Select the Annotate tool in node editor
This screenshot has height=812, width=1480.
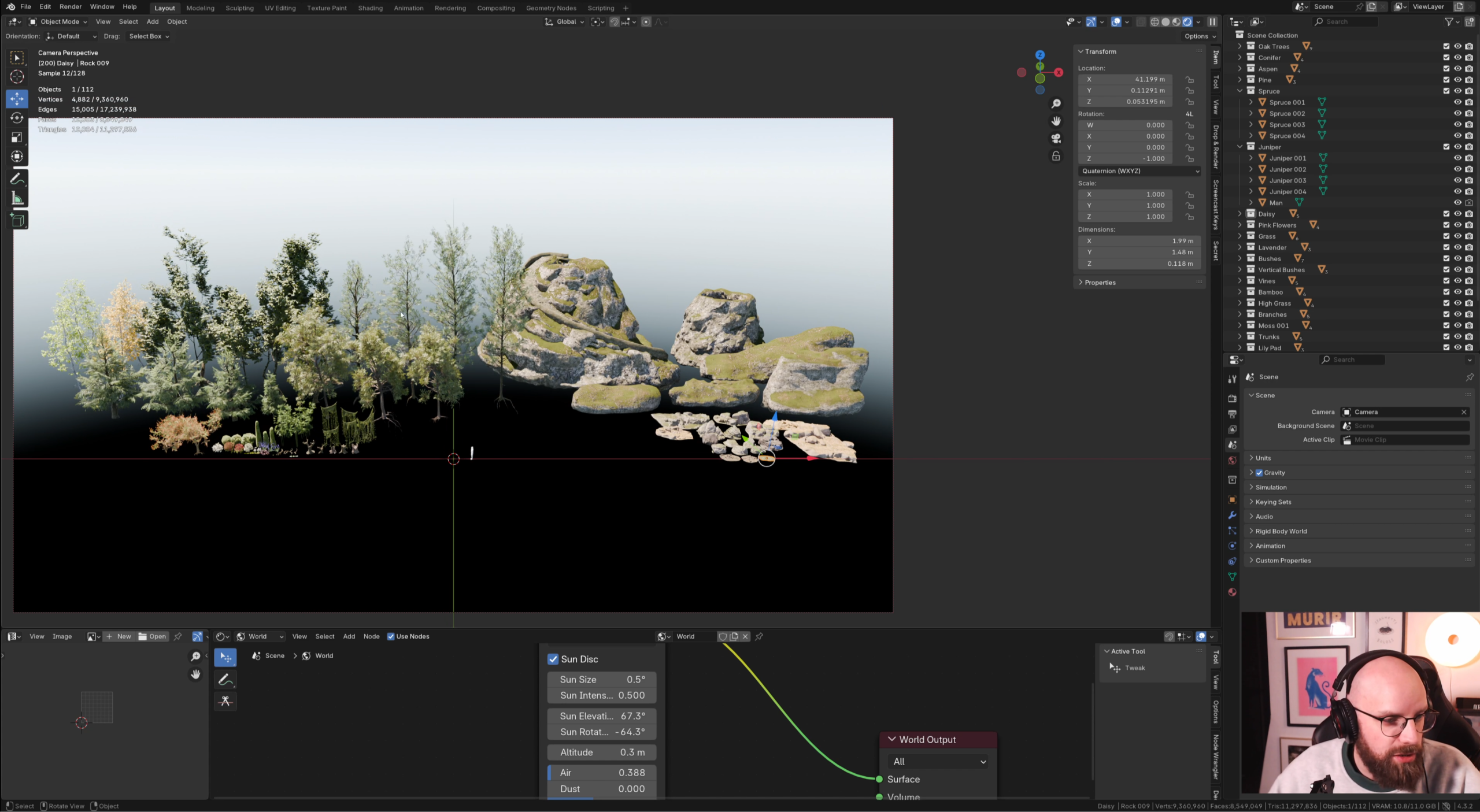[225, 680]
